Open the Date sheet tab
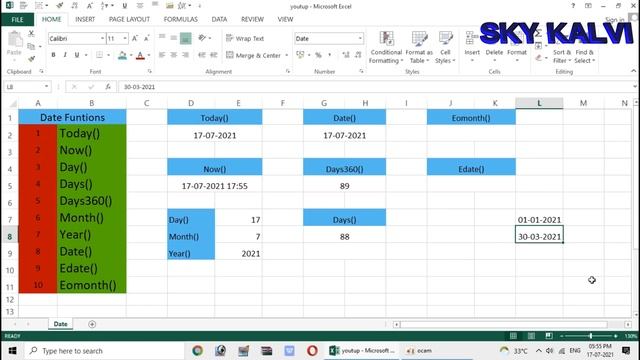The image size is (640, 360). click(x=60, y=324)
